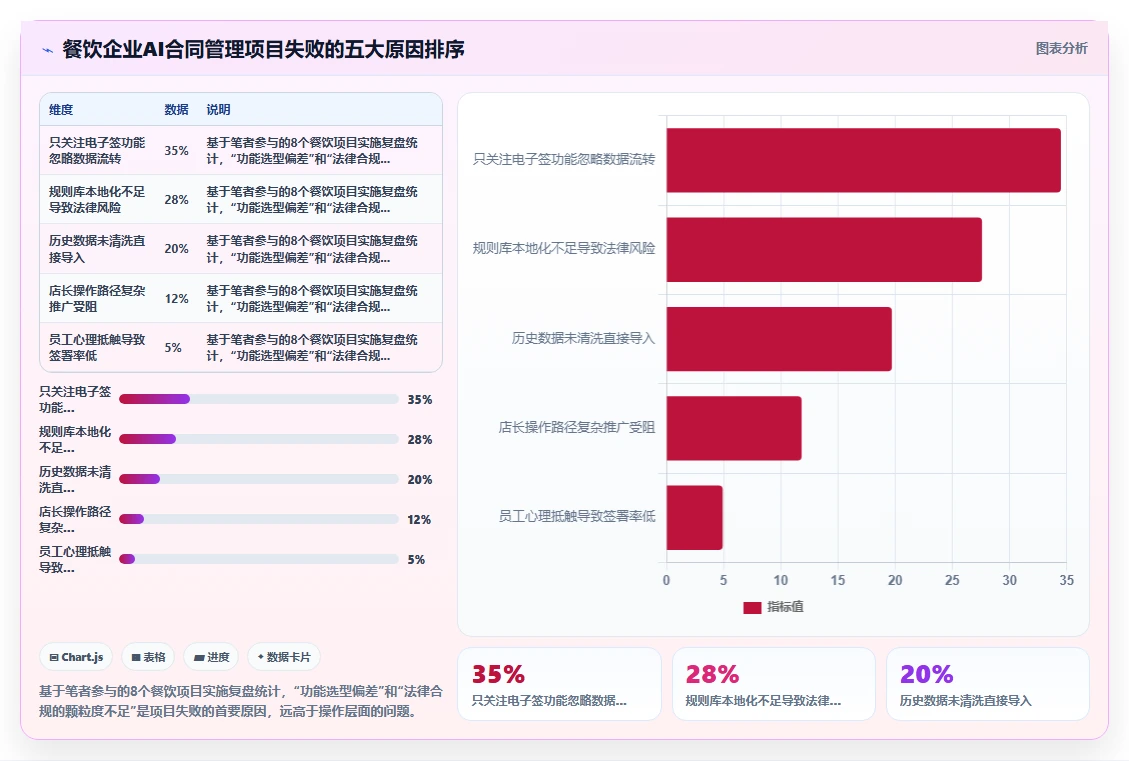The width and height of the screenshot is (1129, 761).
Task: Click the chart axis label 店长操作路径复杂推广受阻
Action: coord(577,427)
